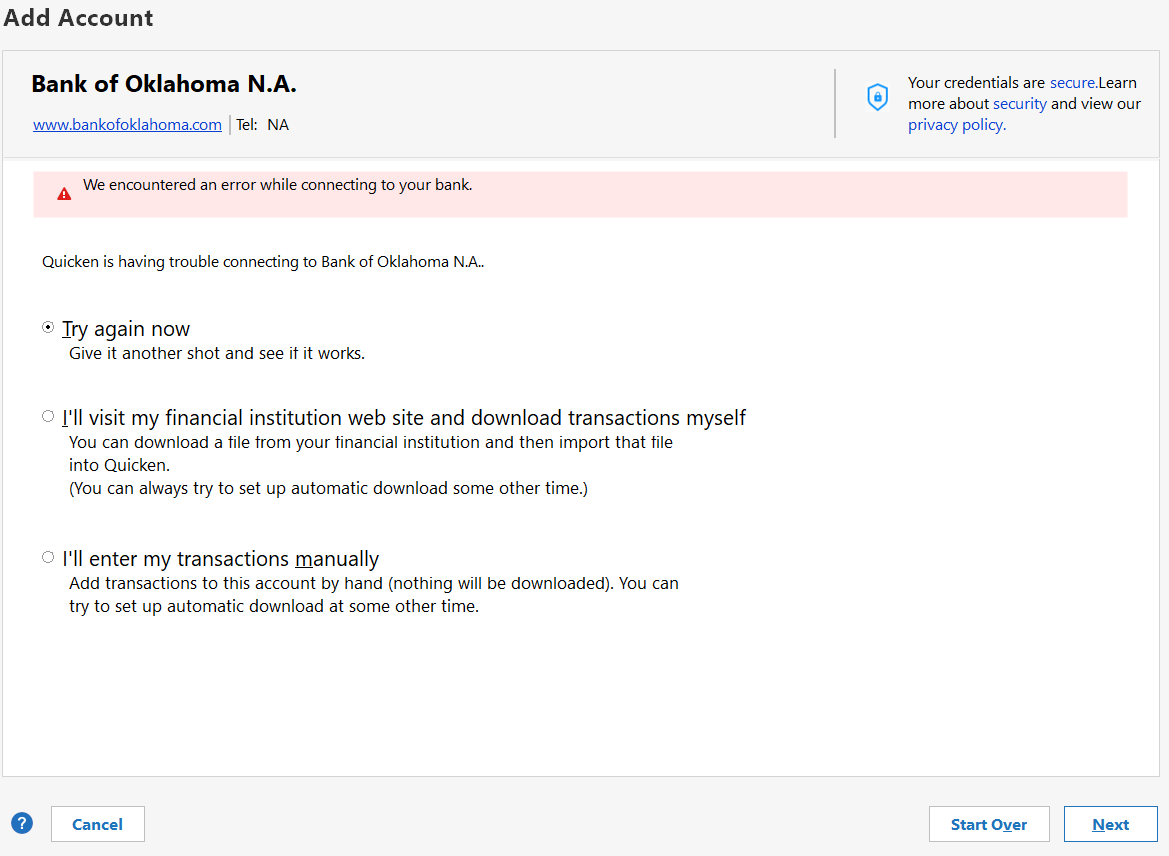
Task: Click the Bank of Oklahoma N.A. heading
Action: 164,84
